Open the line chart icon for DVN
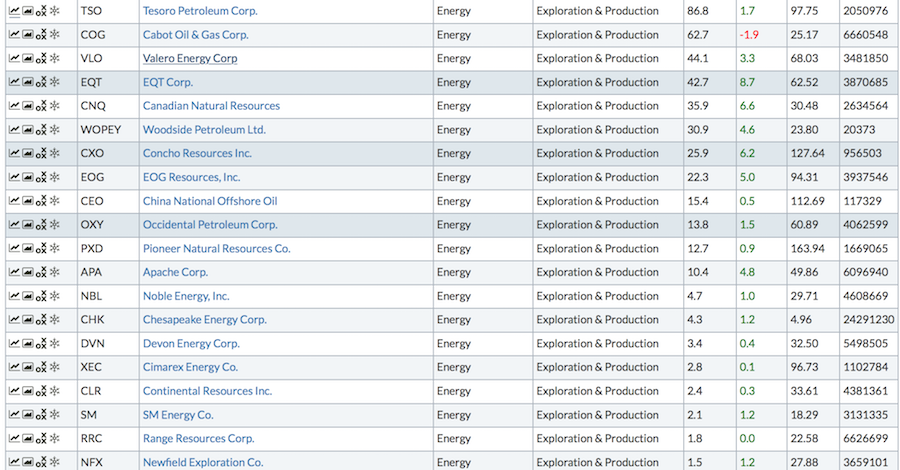This screenshot has width=900, height=470. click(14, 343)
